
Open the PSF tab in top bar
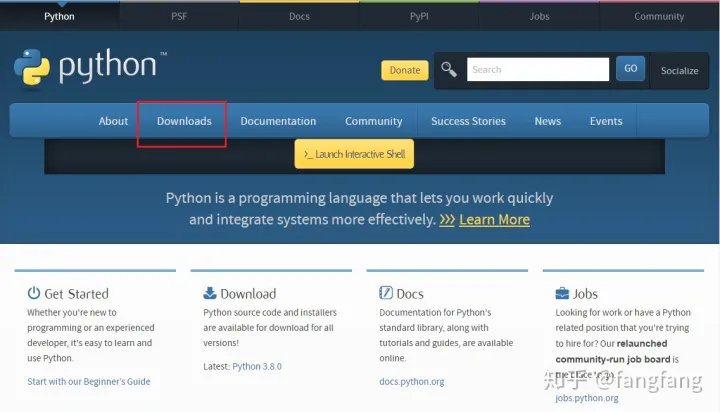[179, 17]
